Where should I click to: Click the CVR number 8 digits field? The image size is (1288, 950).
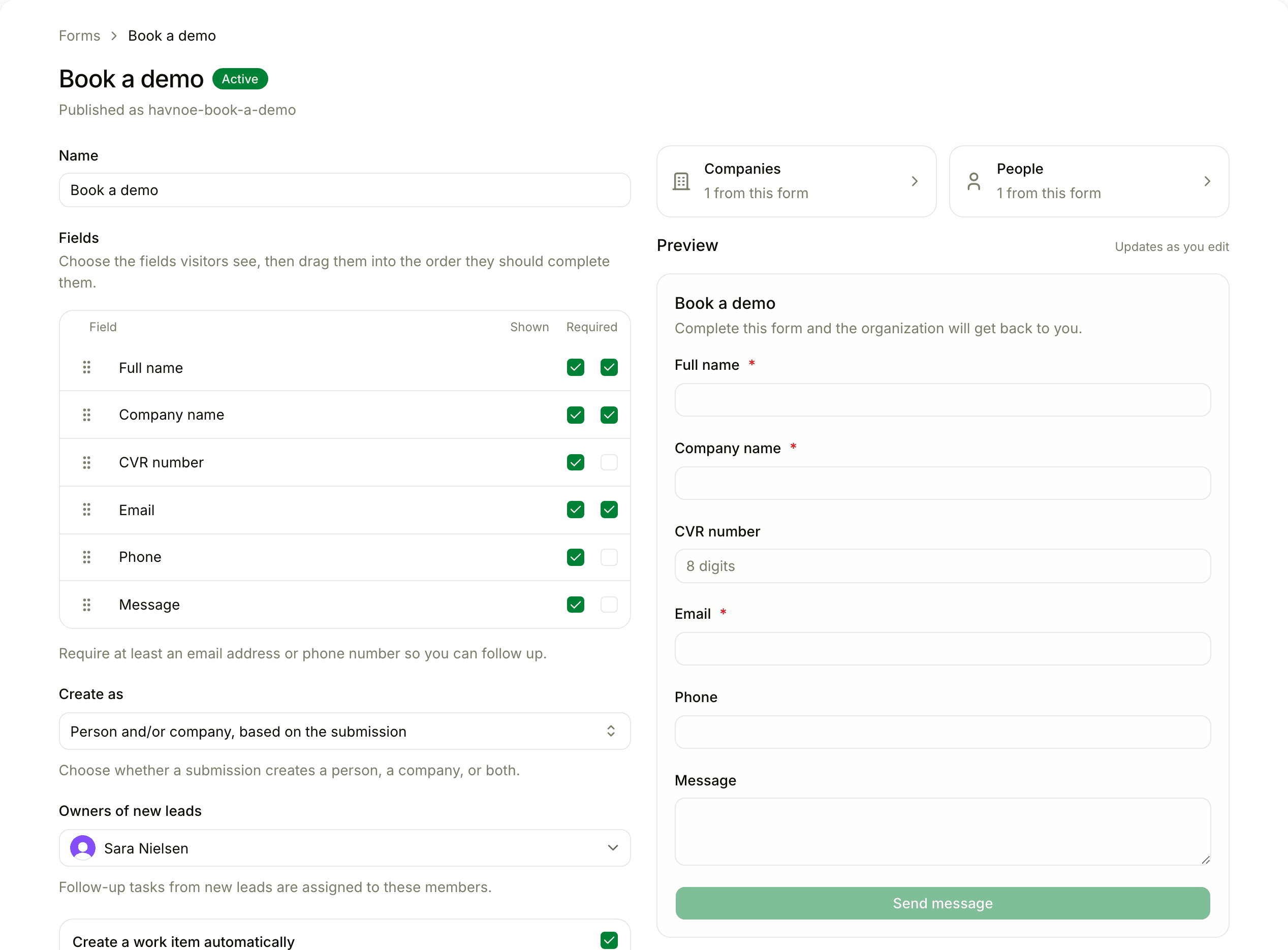tap(943, 566)
